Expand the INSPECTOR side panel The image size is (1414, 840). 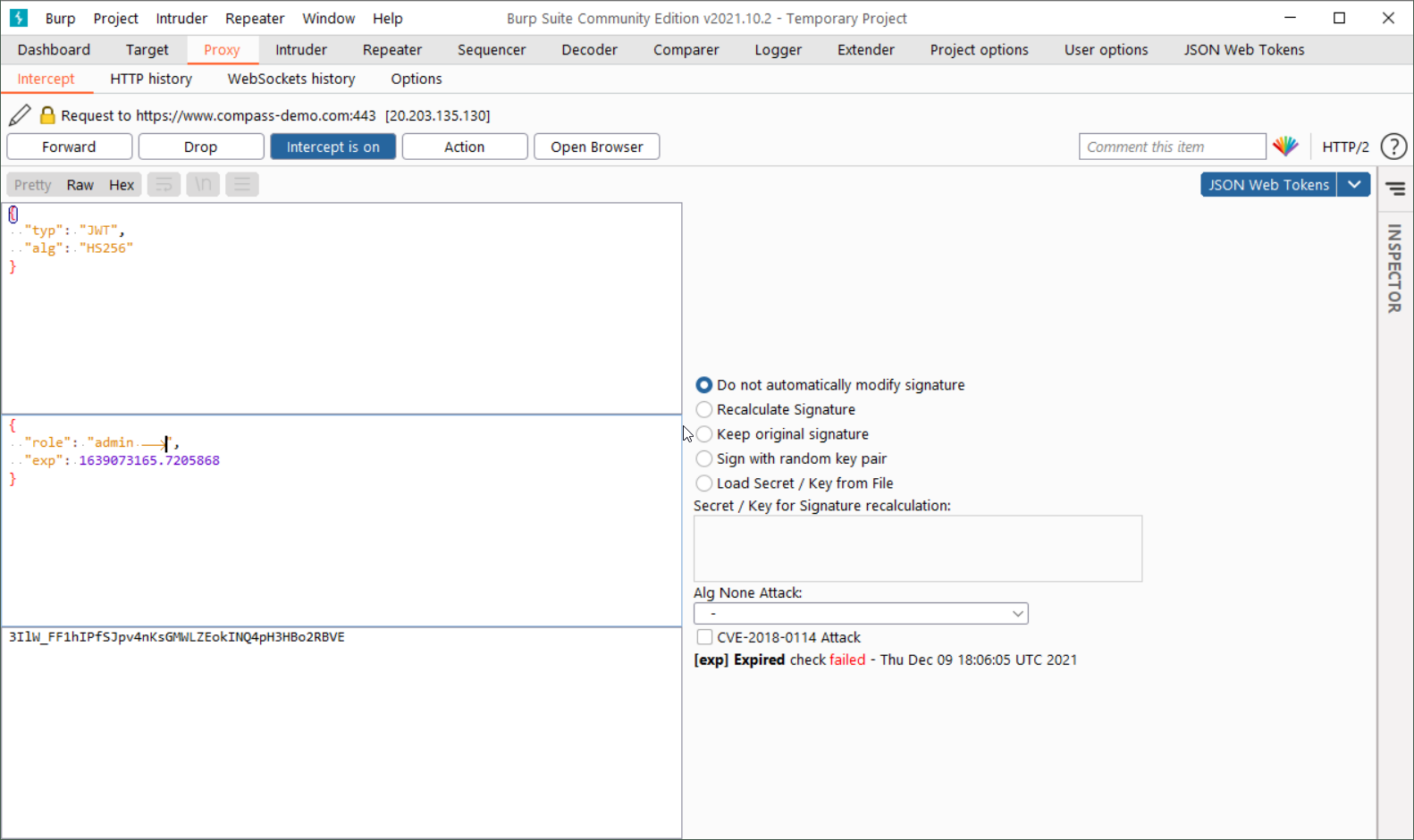coord(1394,268)
